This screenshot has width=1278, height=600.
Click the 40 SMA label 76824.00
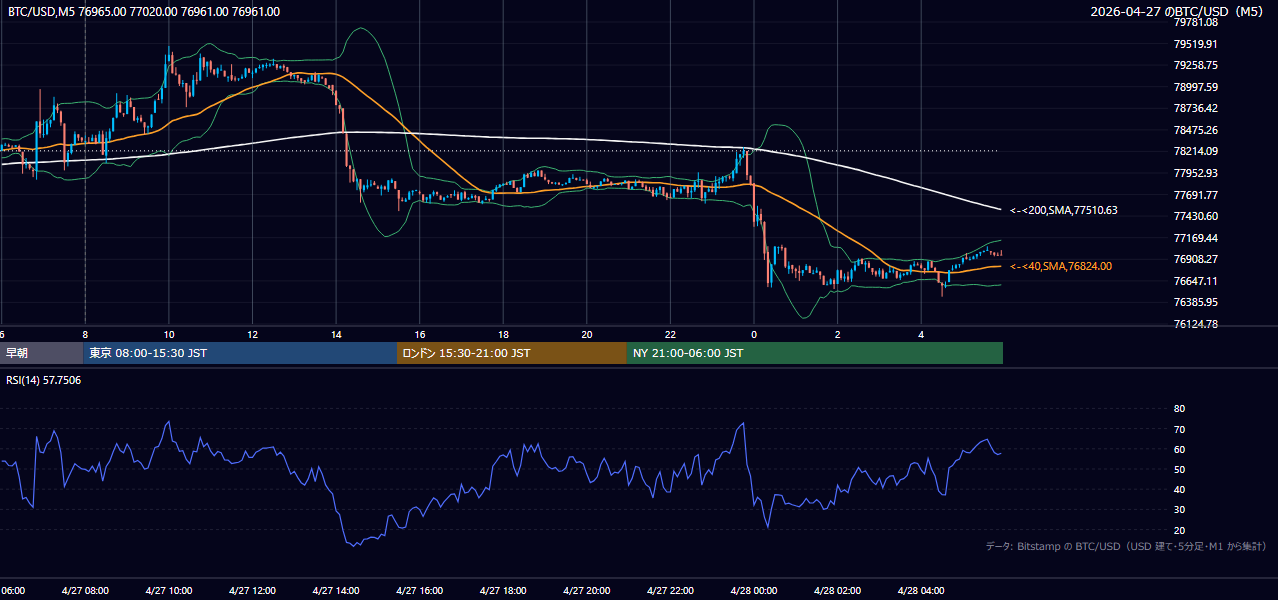(x=1061, y=266)
